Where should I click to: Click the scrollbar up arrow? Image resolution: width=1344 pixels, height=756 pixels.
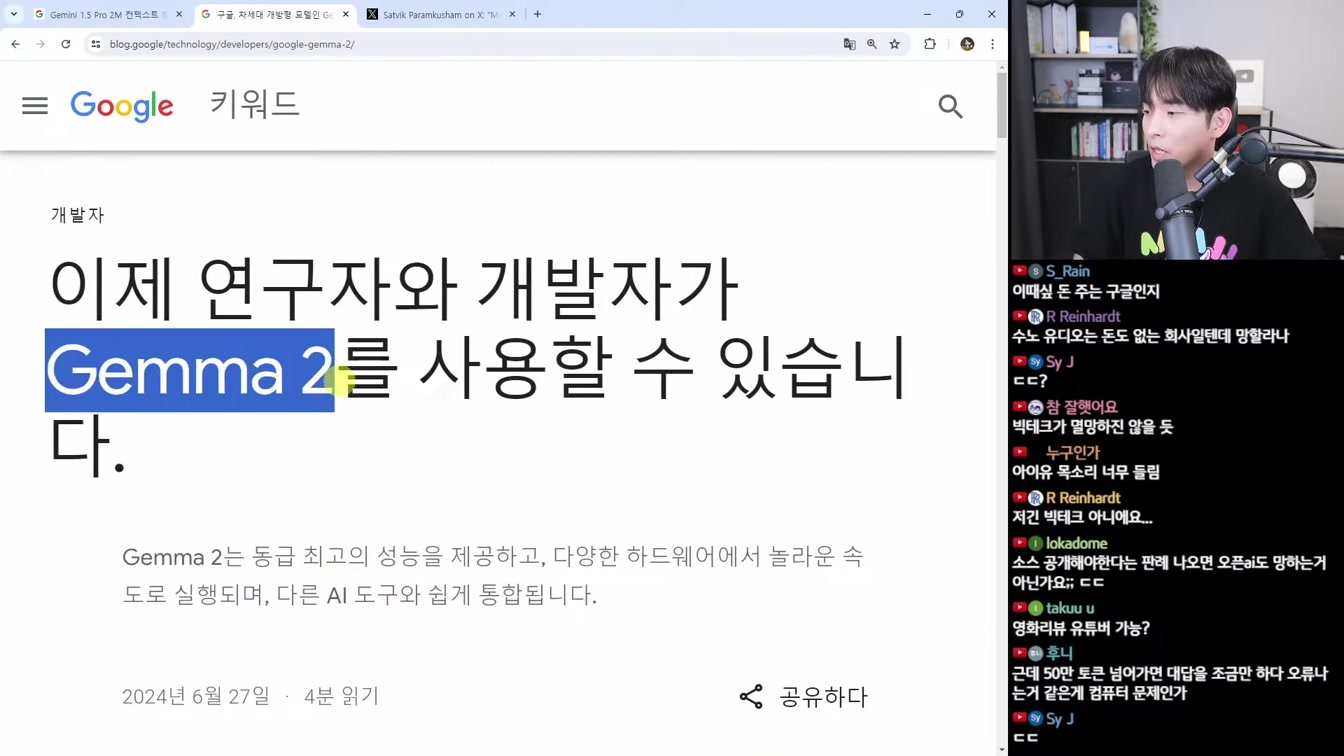coord(1002,67)
